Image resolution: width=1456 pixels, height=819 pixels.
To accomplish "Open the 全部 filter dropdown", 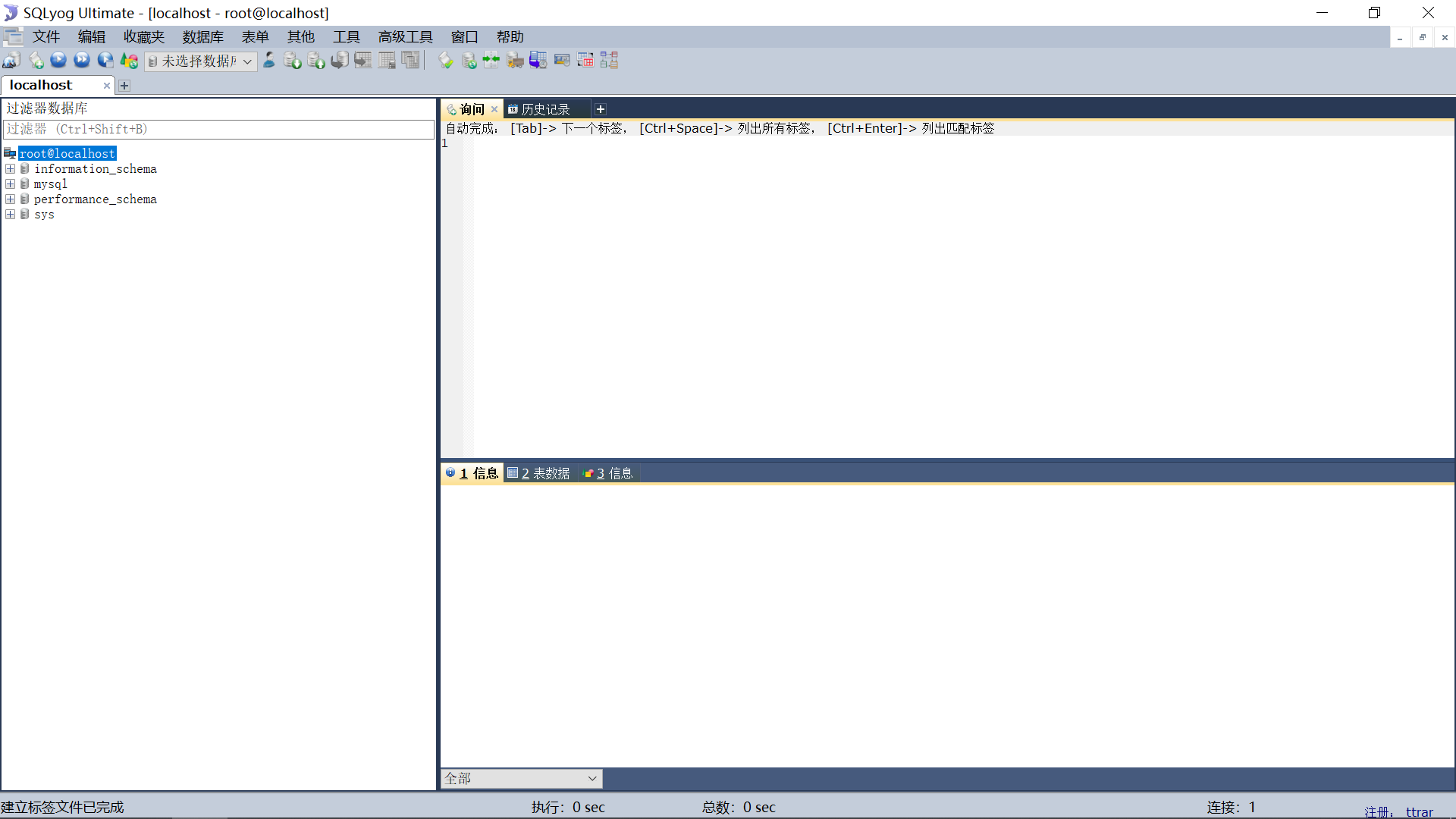I will click(x=521, y=779).
